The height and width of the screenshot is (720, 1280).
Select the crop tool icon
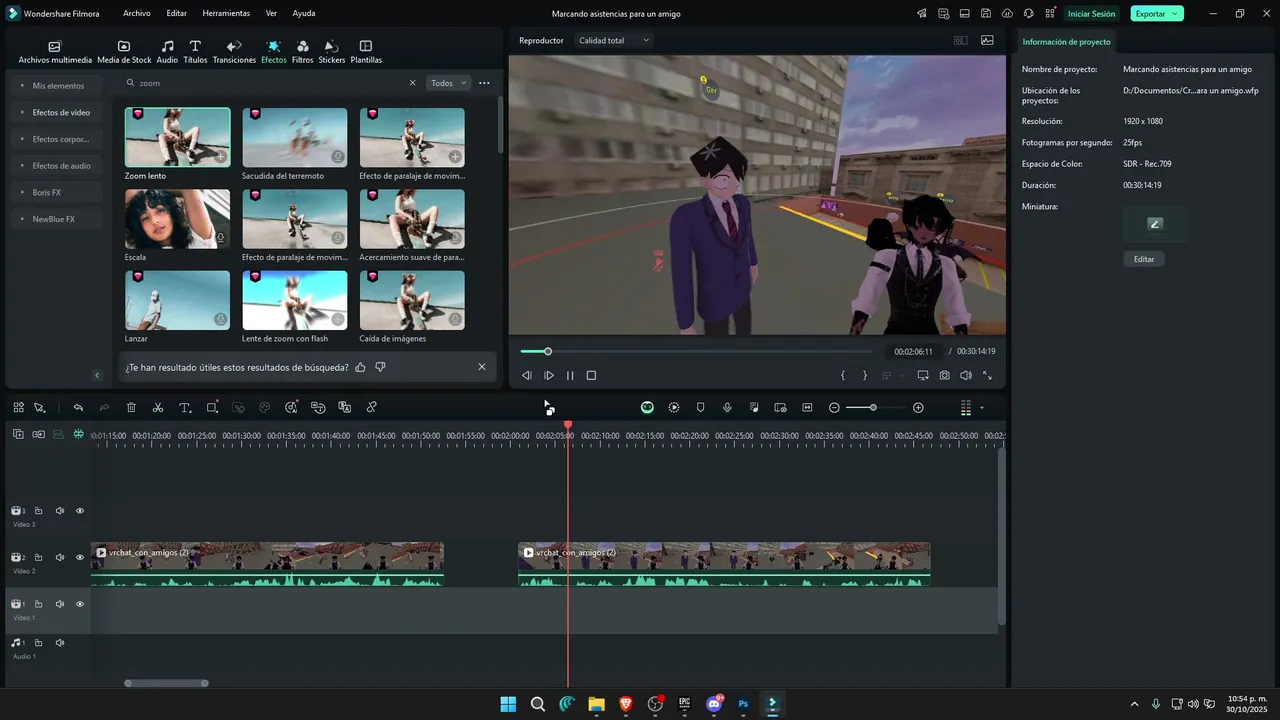click(x=212, y=408)
